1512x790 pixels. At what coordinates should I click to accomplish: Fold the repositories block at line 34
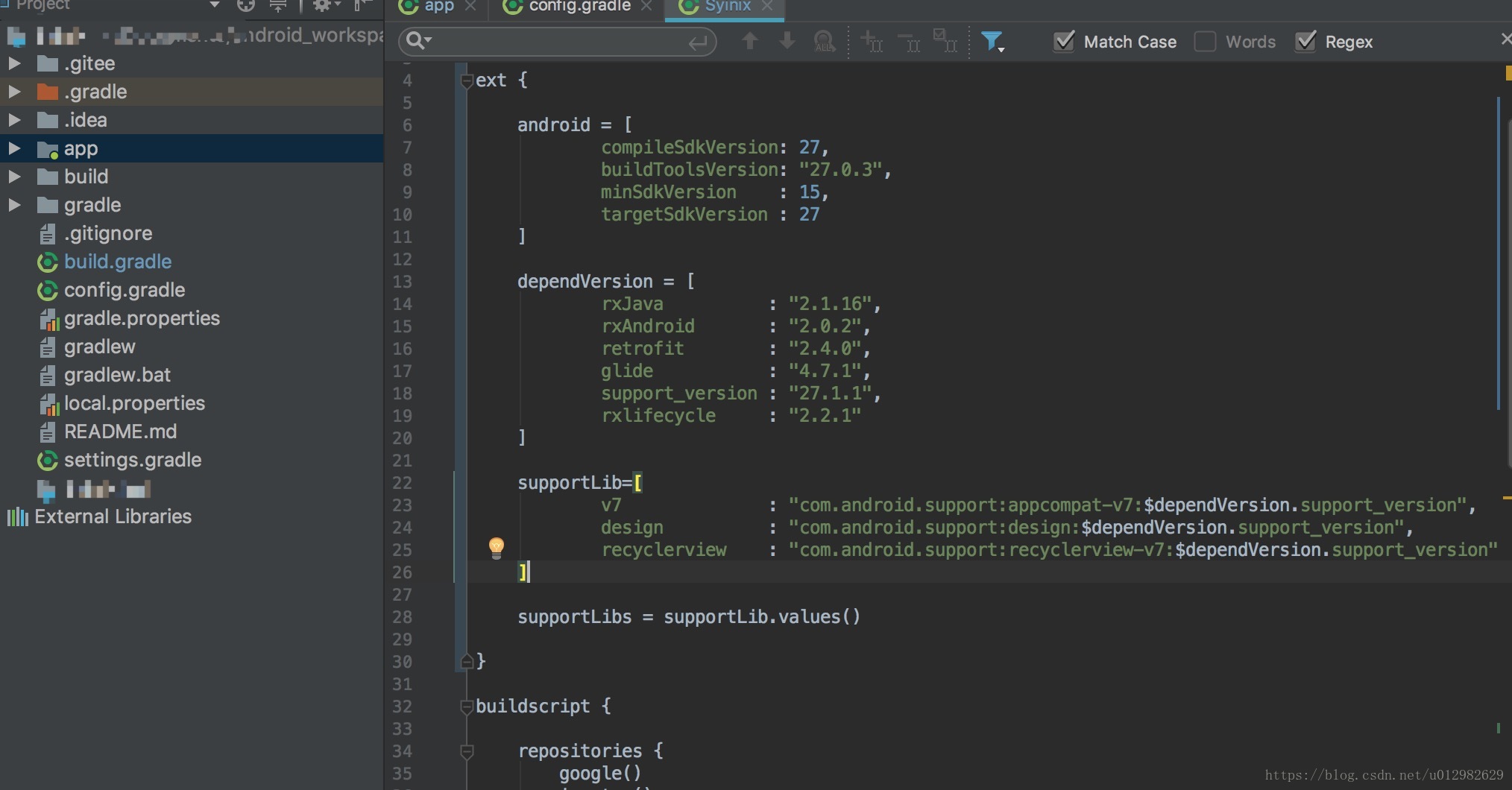click(467, 751)
